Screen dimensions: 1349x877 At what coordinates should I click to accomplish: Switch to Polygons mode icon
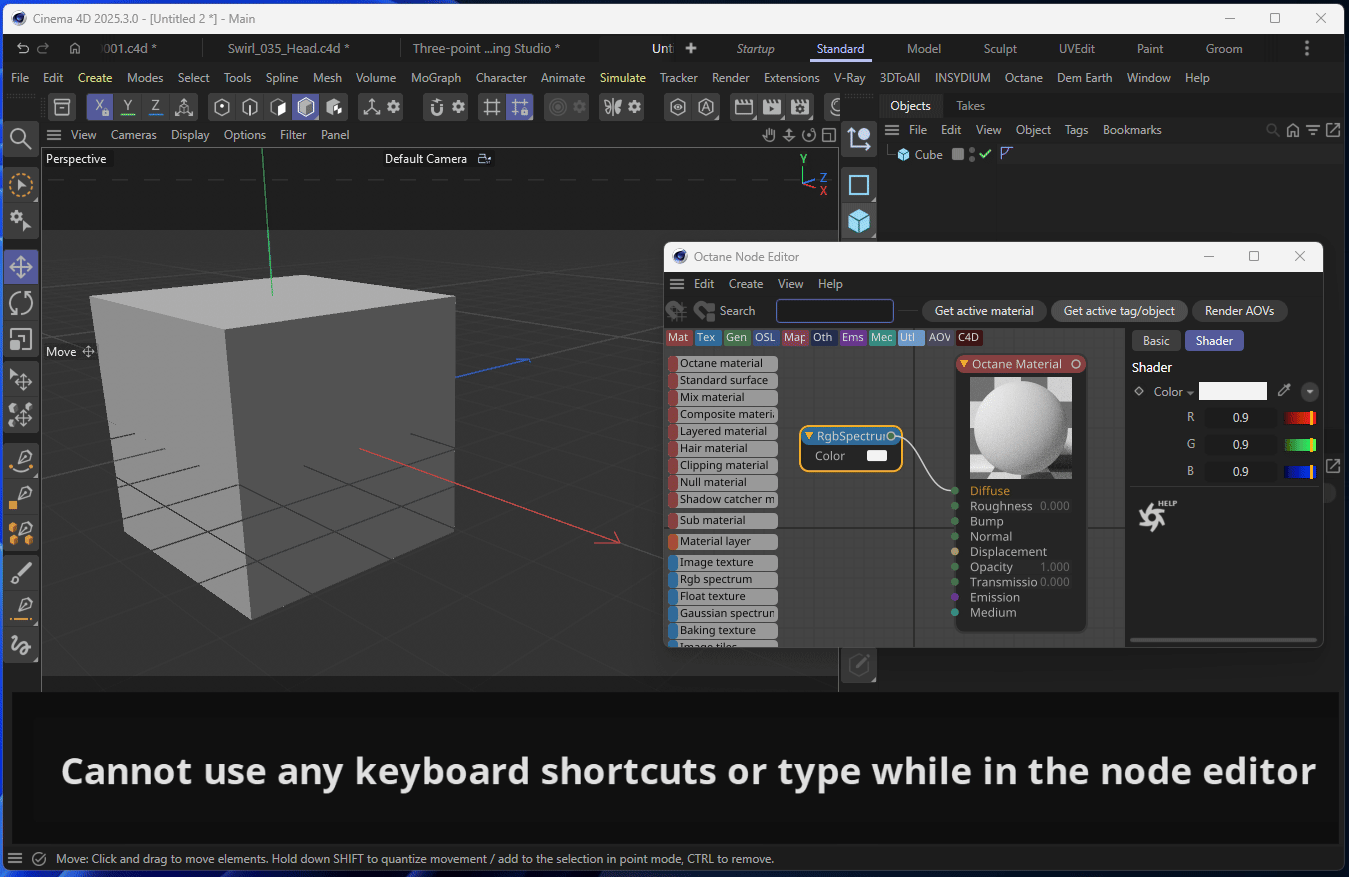(278, 107)
